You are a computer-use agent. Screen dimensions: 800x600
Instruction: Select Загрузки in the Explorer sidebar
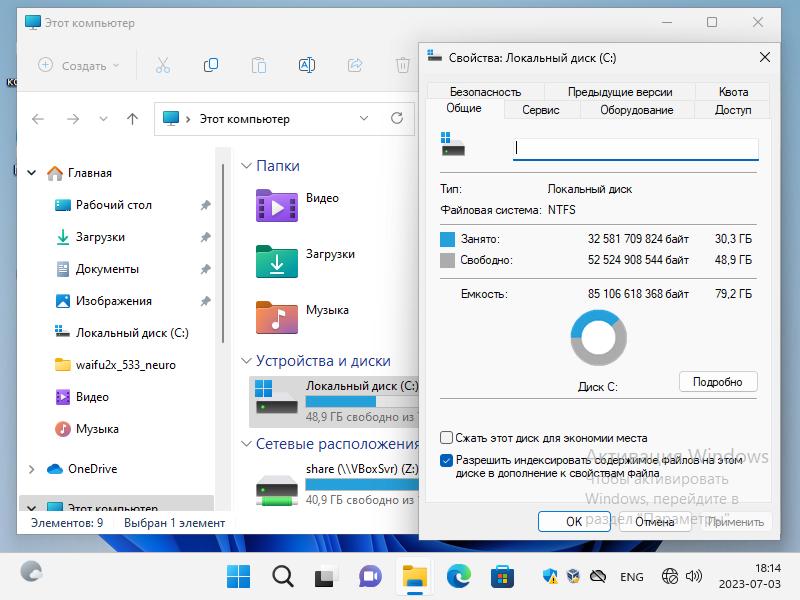coord(100,237)
